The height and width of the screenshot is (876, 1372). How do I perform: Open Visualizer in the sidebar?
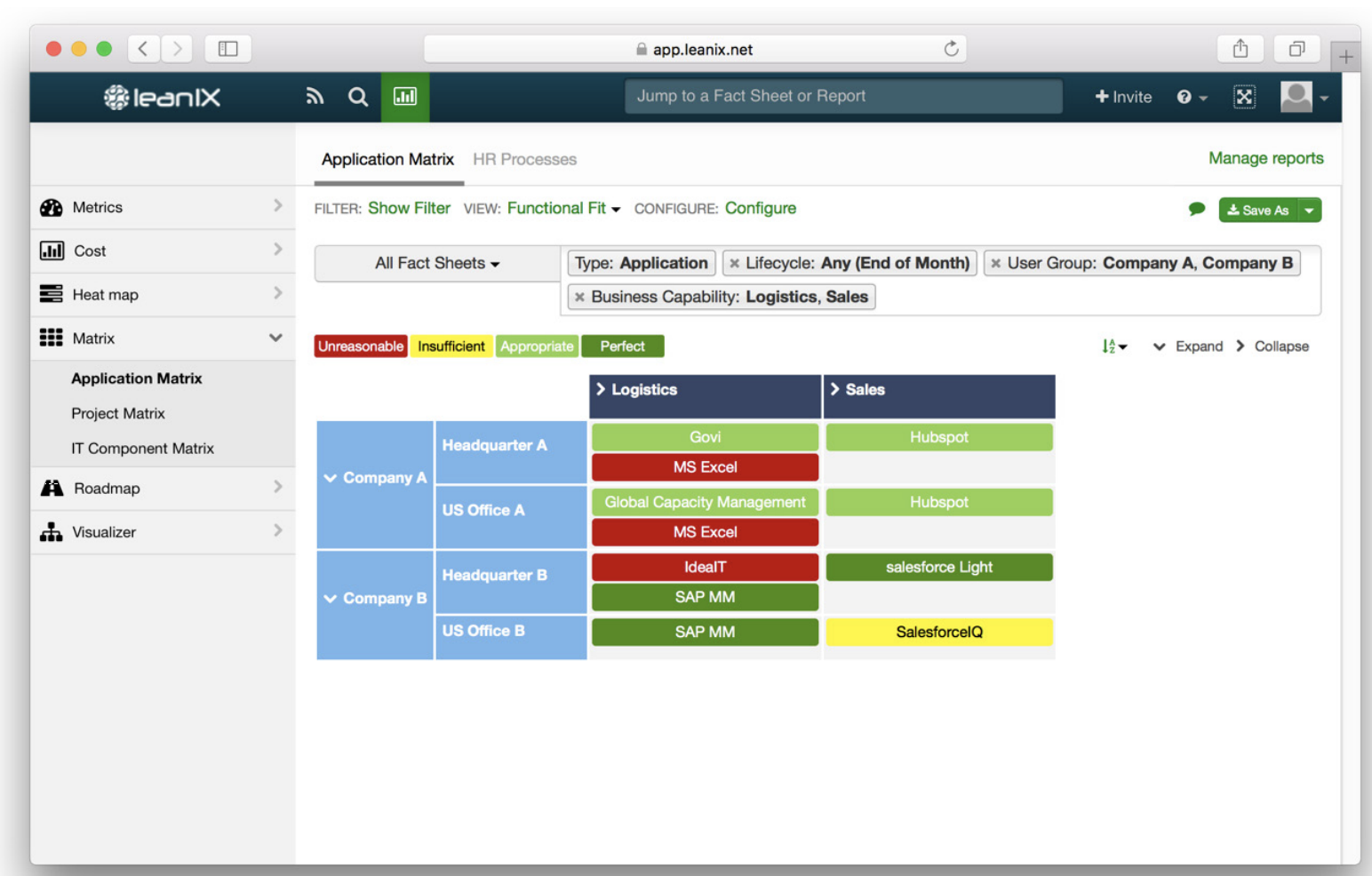pyautogui.click(x=163, y=531)
